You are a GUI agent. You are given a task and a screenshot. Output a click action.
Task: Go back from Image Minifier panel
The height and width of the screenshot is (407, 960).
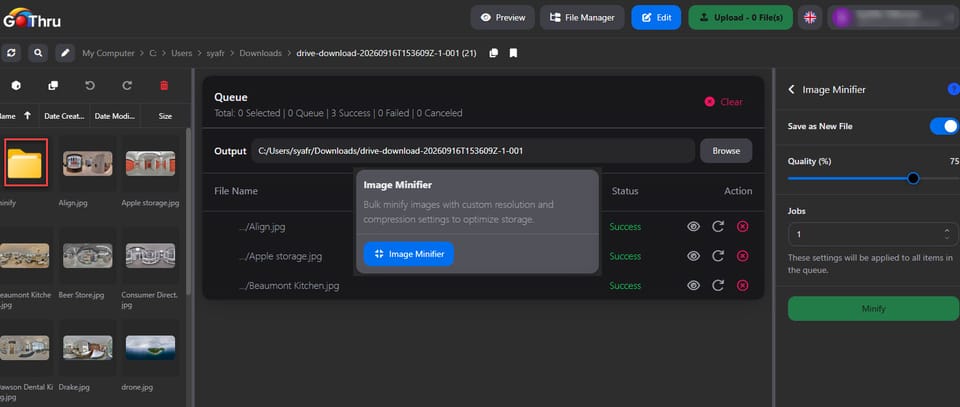tap(791, 89)
